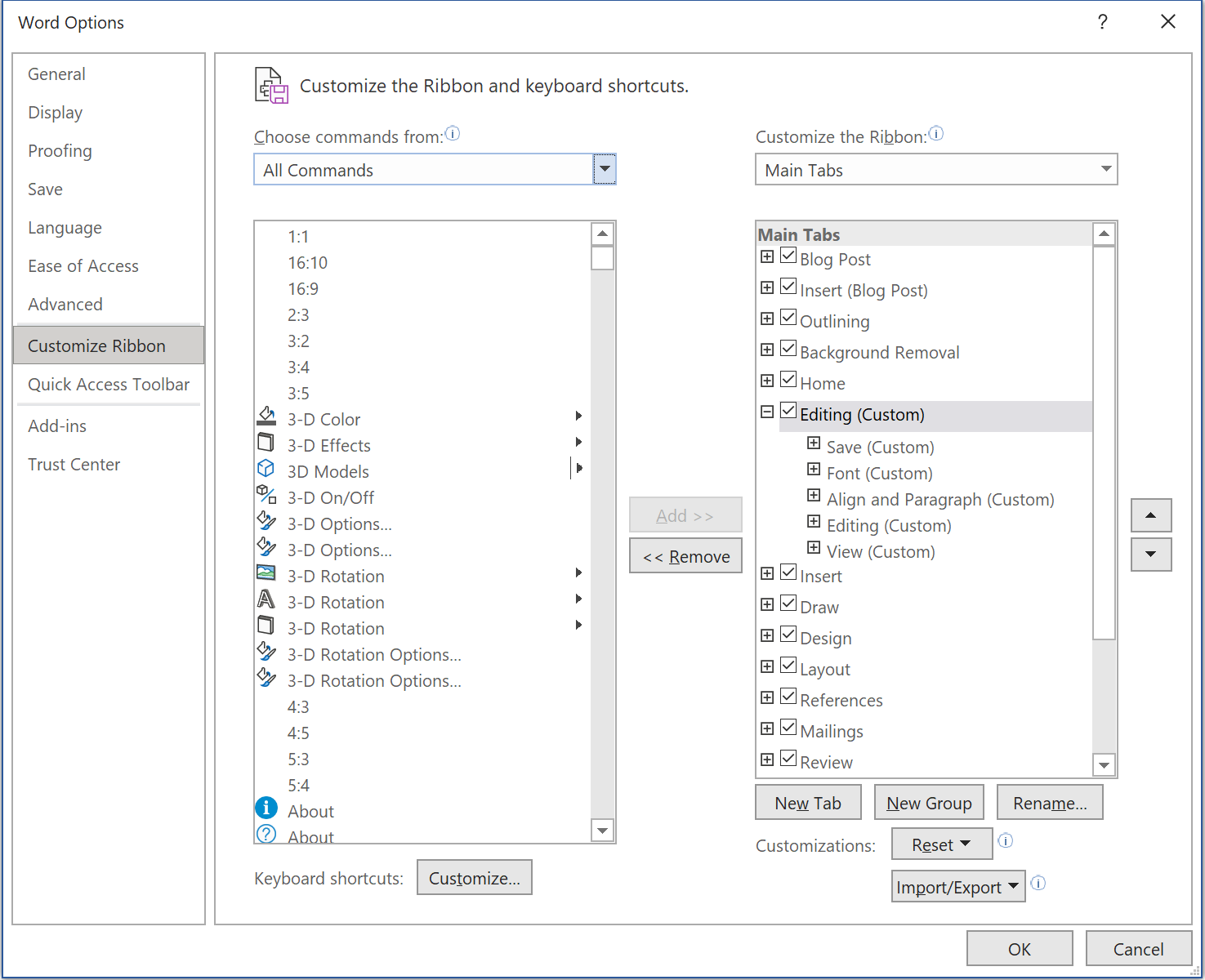Toggle the Home tab checkbox
The image size is (1205, 980).
tap(788, 380)
